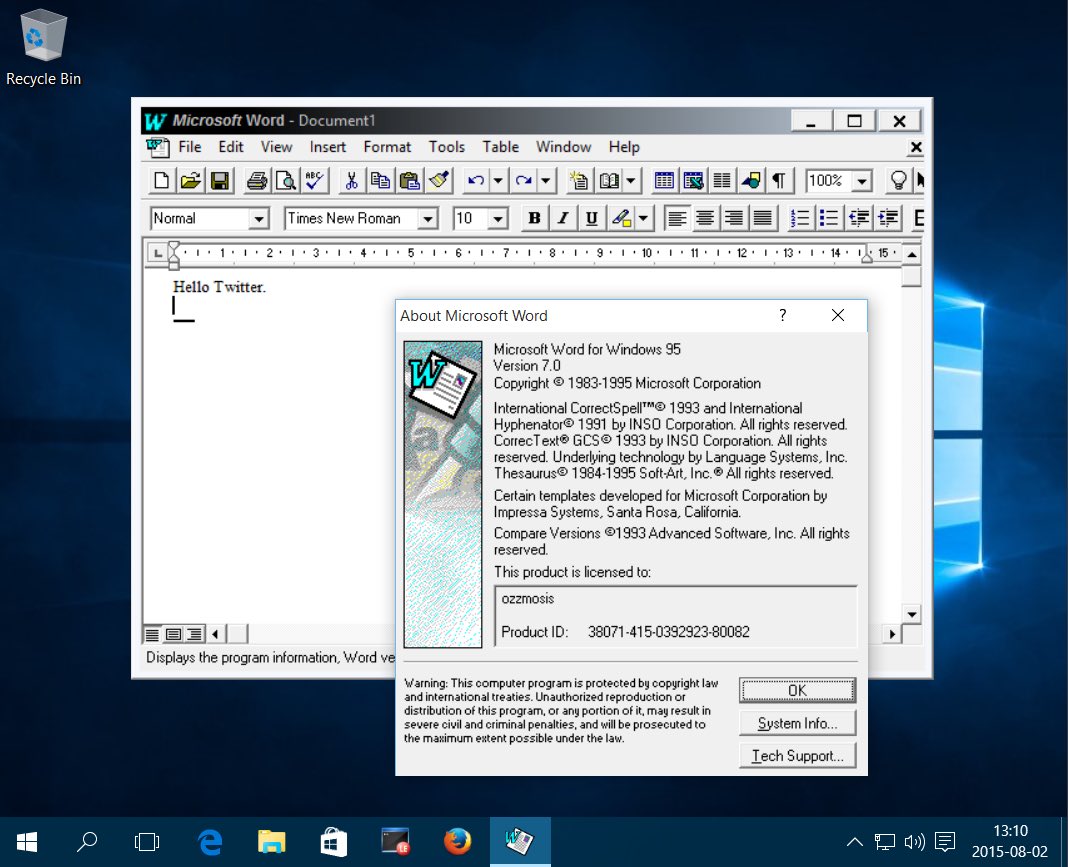
Task: Redo action with right curved arrow
Action: click(524, 180)
